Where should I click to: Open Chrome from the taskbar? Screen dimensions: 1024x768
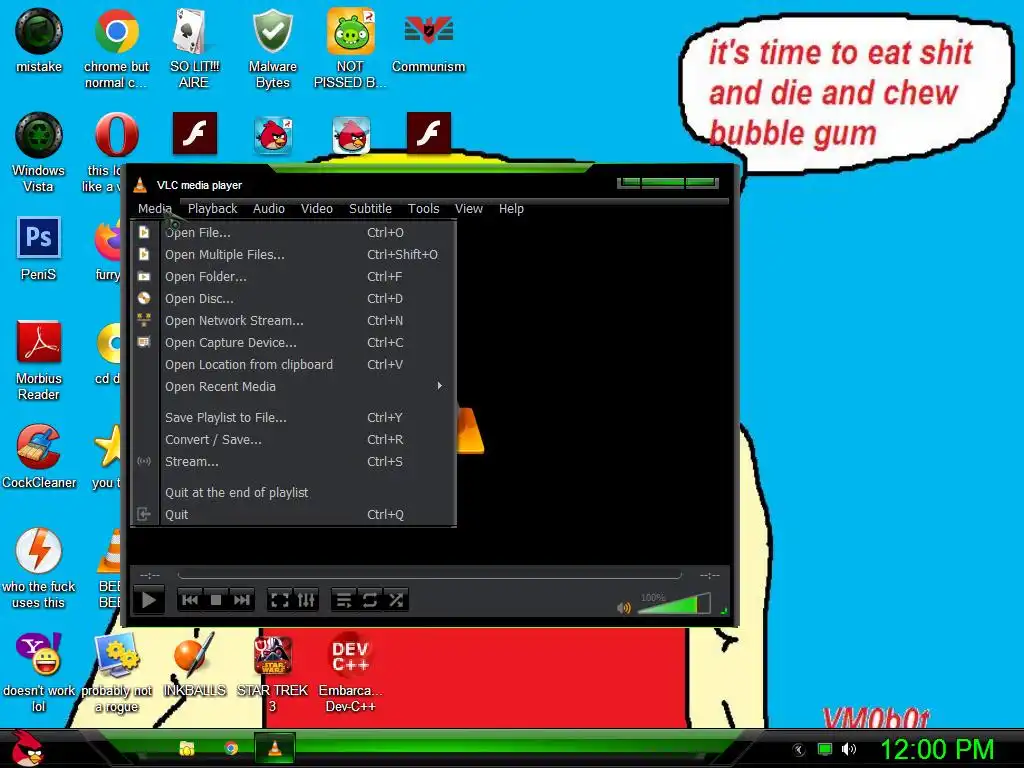231,748
